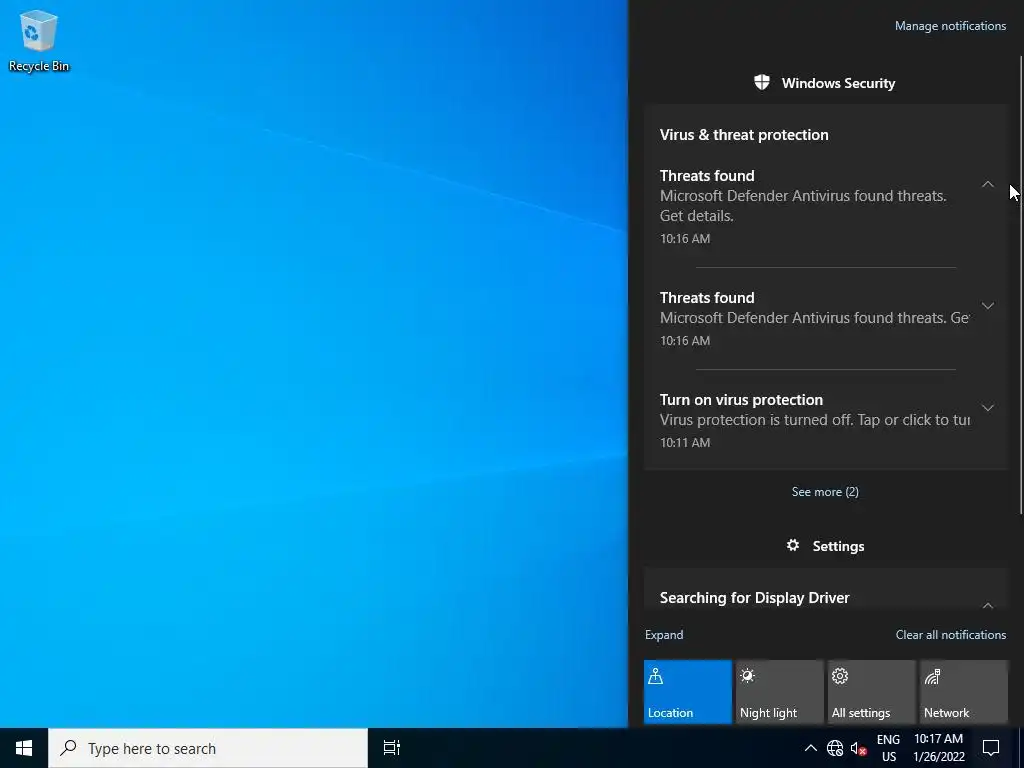Viewport: 1024px width, 768px height.
Task: Open the taskbar clock showing 10:17 AM
Action: [x=938, y=748]
